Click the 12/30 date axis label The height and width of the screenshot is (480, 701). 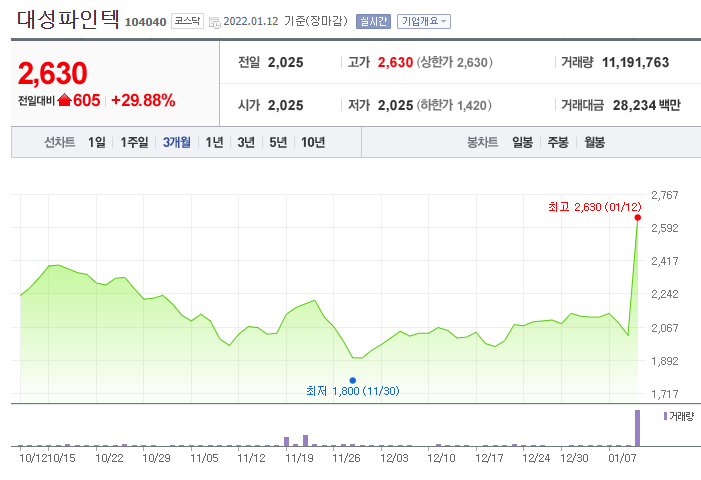pyautogui.click(x=574, y=458)
